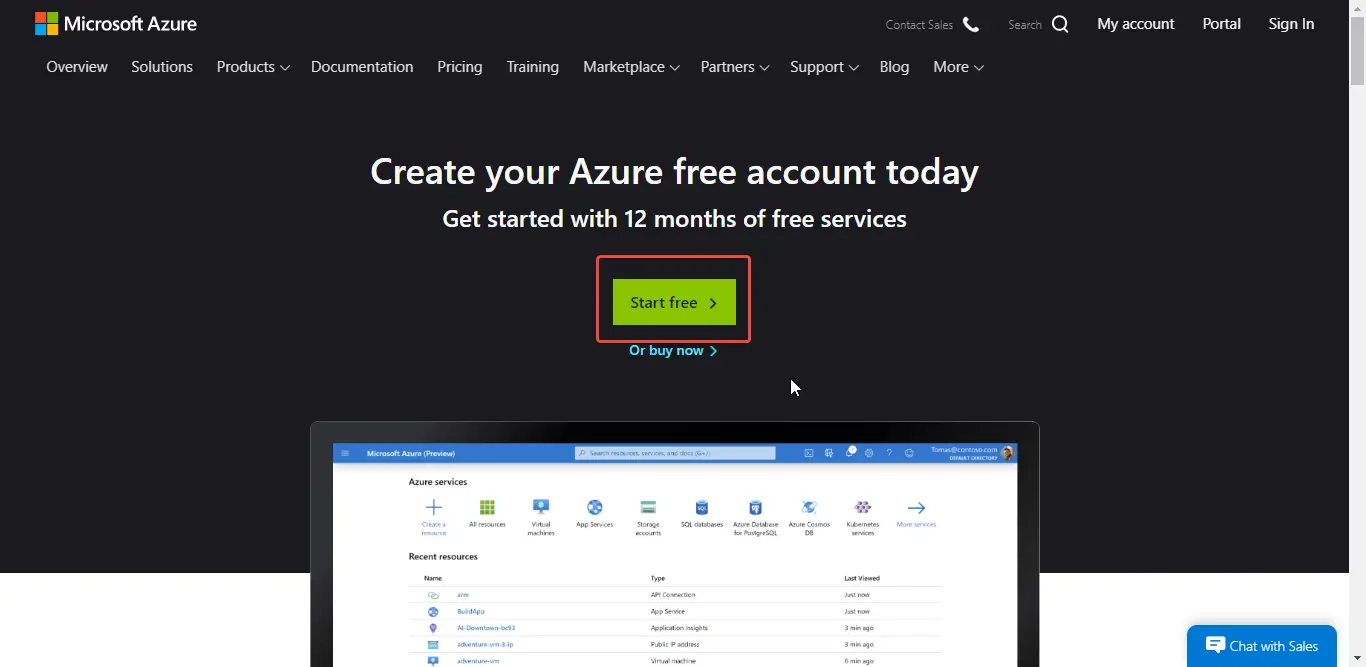Click the Azure Cosmos DB icon in portal preview
The width and height of the screenshot is (1366, 667).
click(809, 507)
